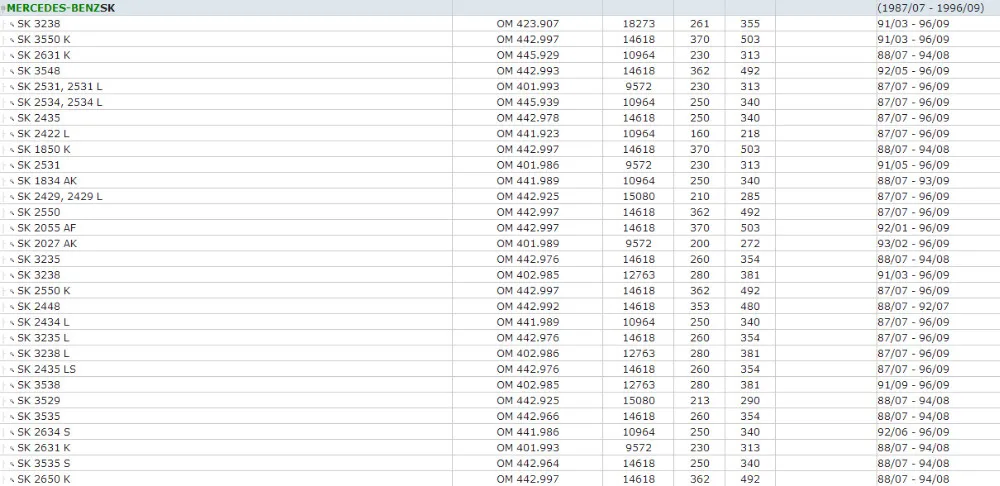Open the SK 3235 model entry
The height and width of the screenshot is (486, 1000).
39,260
